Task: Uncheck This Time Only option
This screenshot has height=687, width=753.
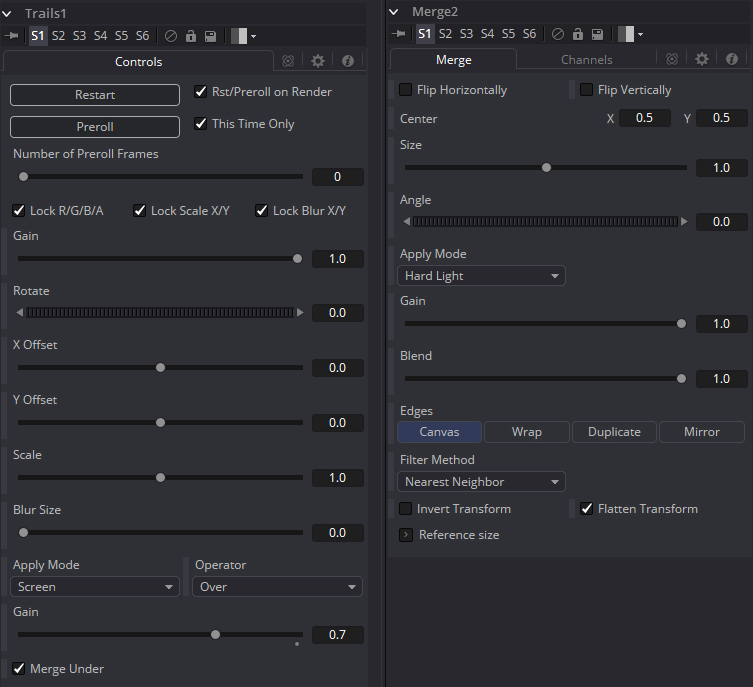Action: point(200,123)
